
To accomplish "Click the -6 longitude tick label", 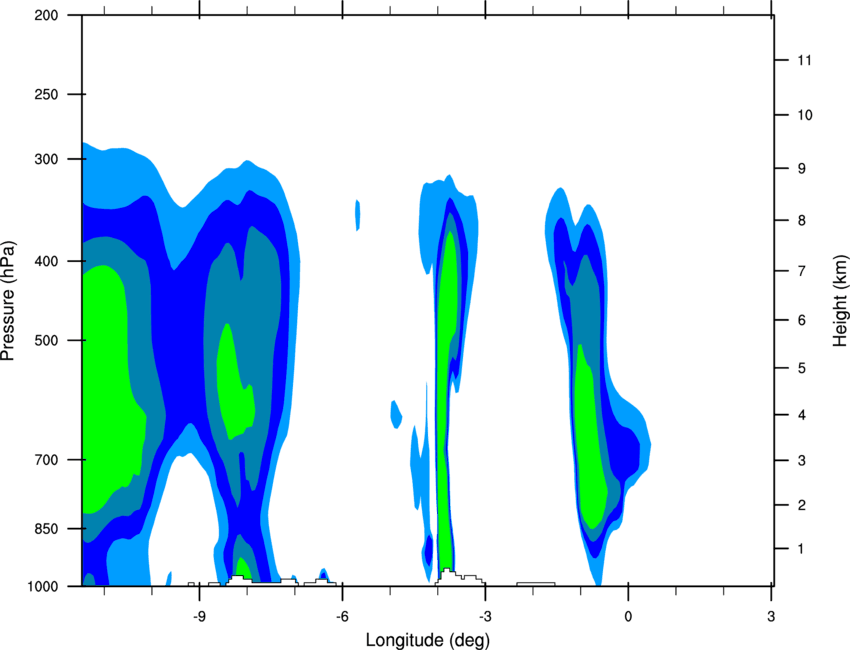I will click(x=342, y=617).
